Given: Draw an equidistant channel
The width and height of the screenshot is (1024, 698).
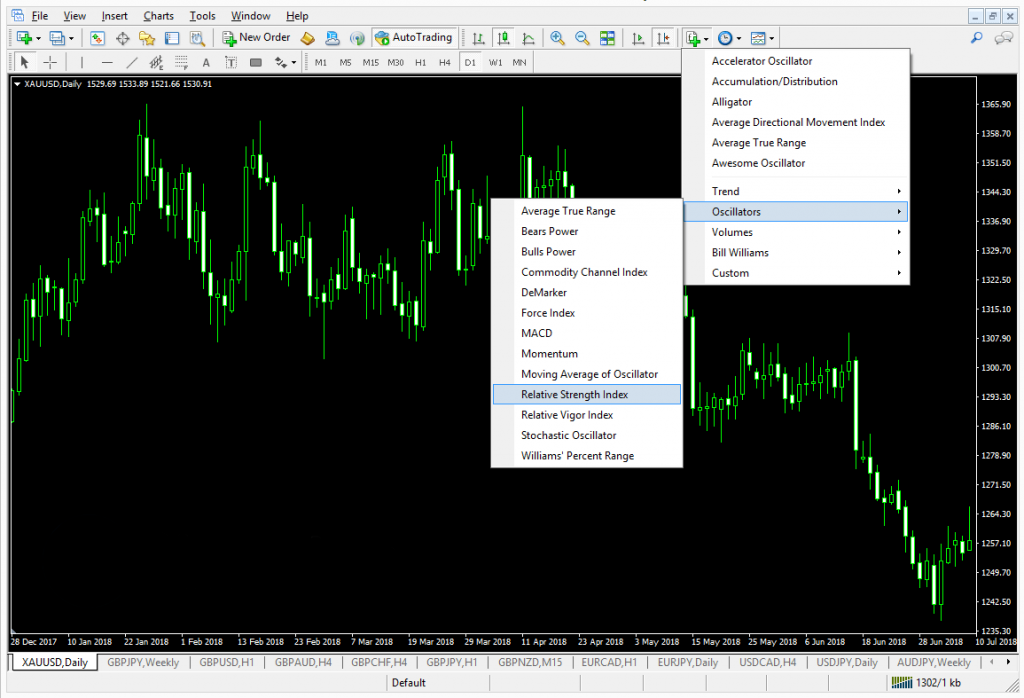Looking at the screenshot, I should click(x=156, y=63).
